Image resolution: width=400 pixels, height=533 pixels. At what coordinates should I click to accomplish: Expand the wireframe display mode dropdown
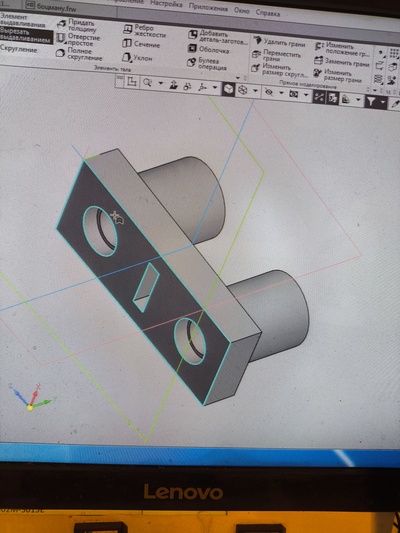click(x=255, y=91)
